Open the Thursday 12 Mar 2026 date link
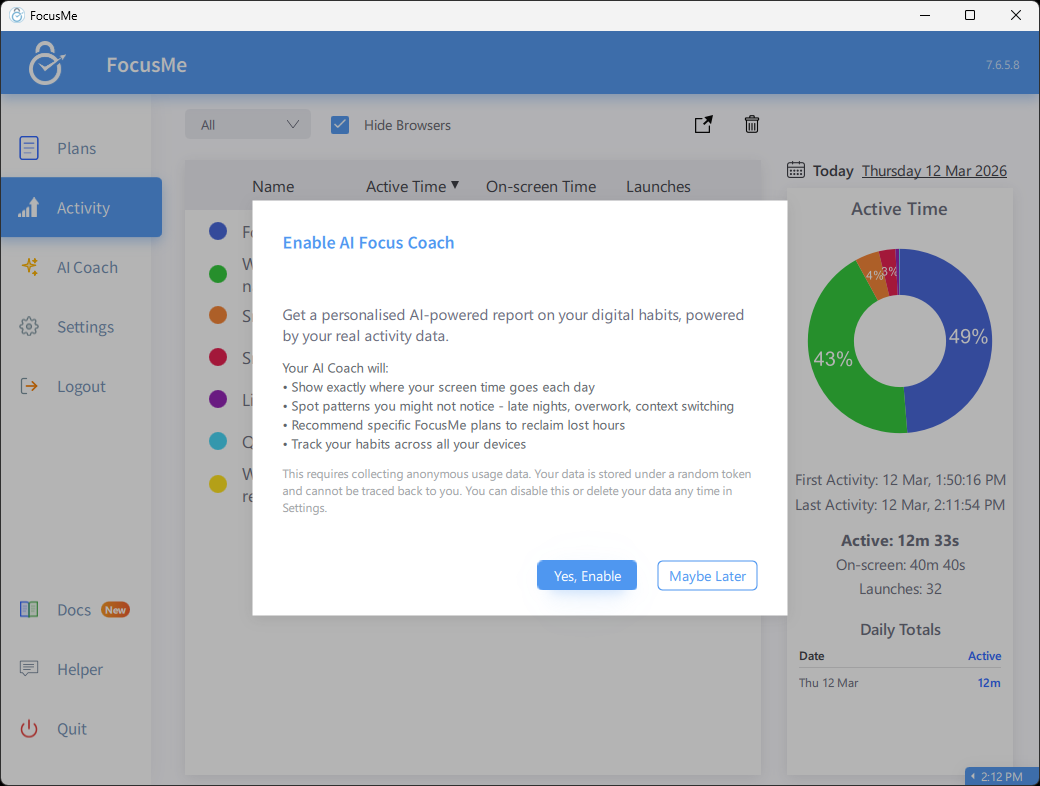The height and width of the screenshot is (786, 1040). [934, 171]
